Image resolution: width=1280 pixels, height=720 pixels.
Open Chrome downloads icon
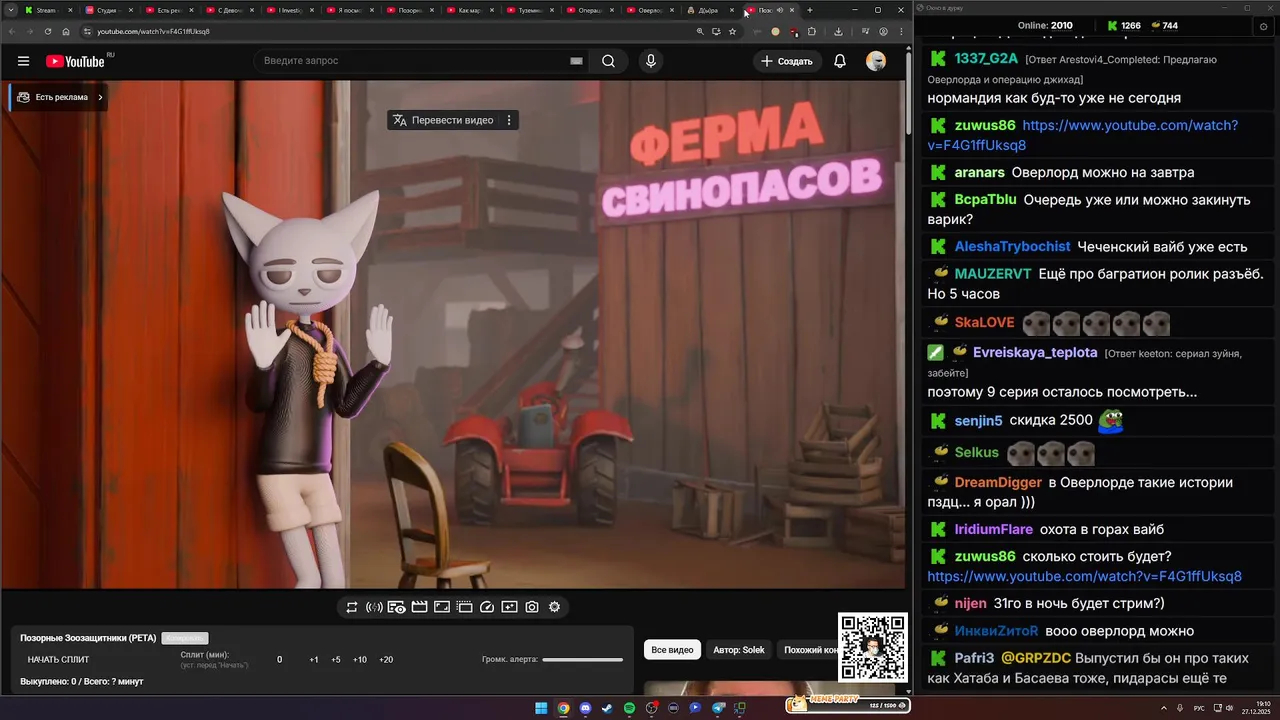click(x=838, y=31)
